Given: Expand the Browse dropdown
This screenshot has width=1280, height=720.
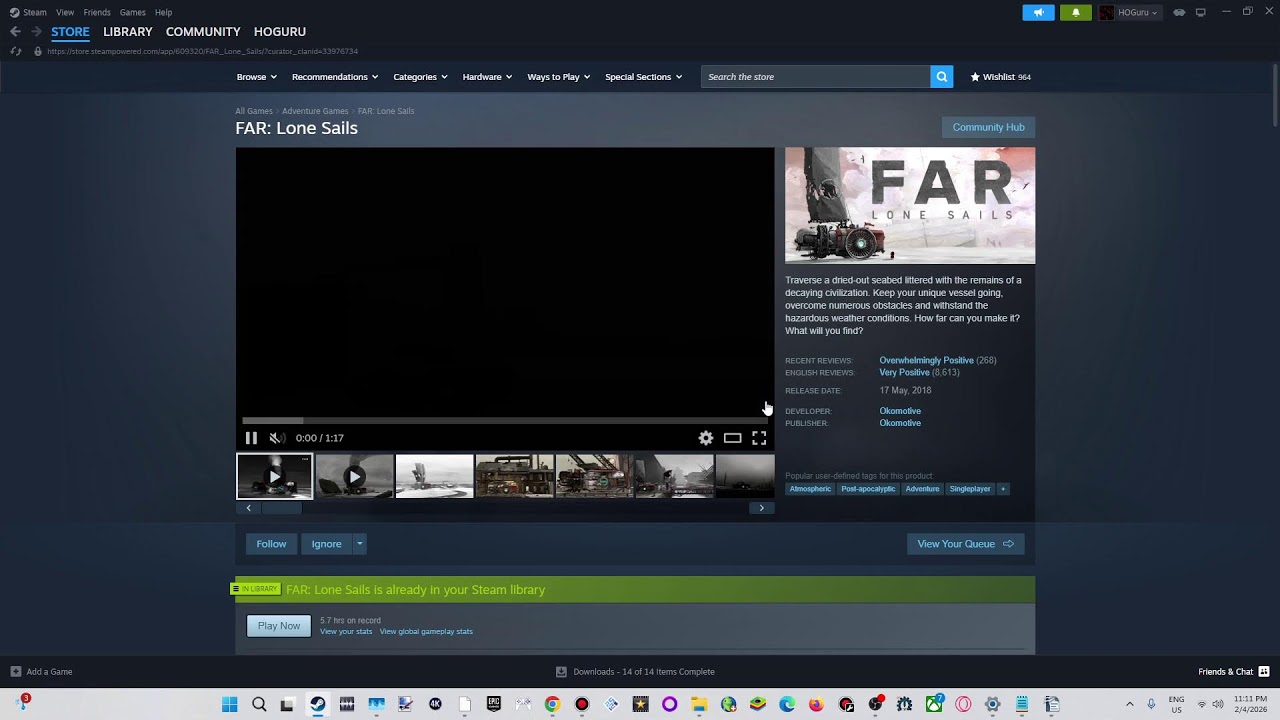Looking at the screenshot, I should [x=257, y=77].
